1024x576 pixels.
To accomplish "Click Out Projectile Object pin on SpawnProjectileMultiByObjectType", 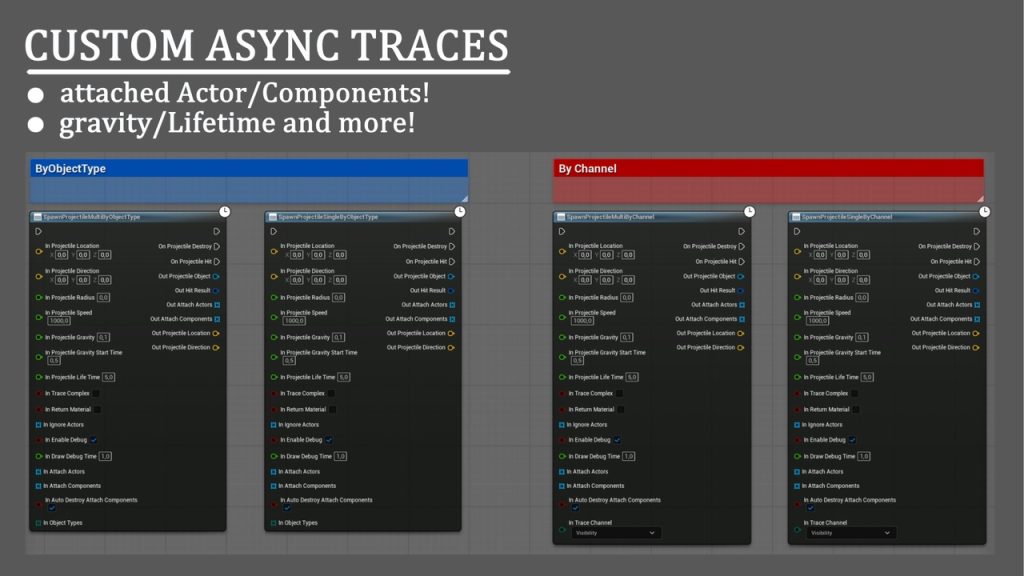I will (216, 276).
